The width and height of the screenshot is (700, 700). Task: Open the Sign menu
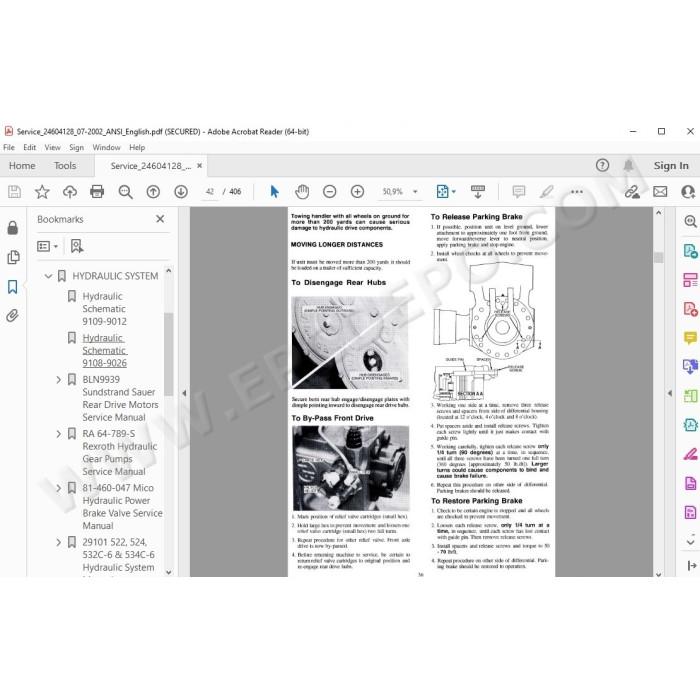coord(76,147)
